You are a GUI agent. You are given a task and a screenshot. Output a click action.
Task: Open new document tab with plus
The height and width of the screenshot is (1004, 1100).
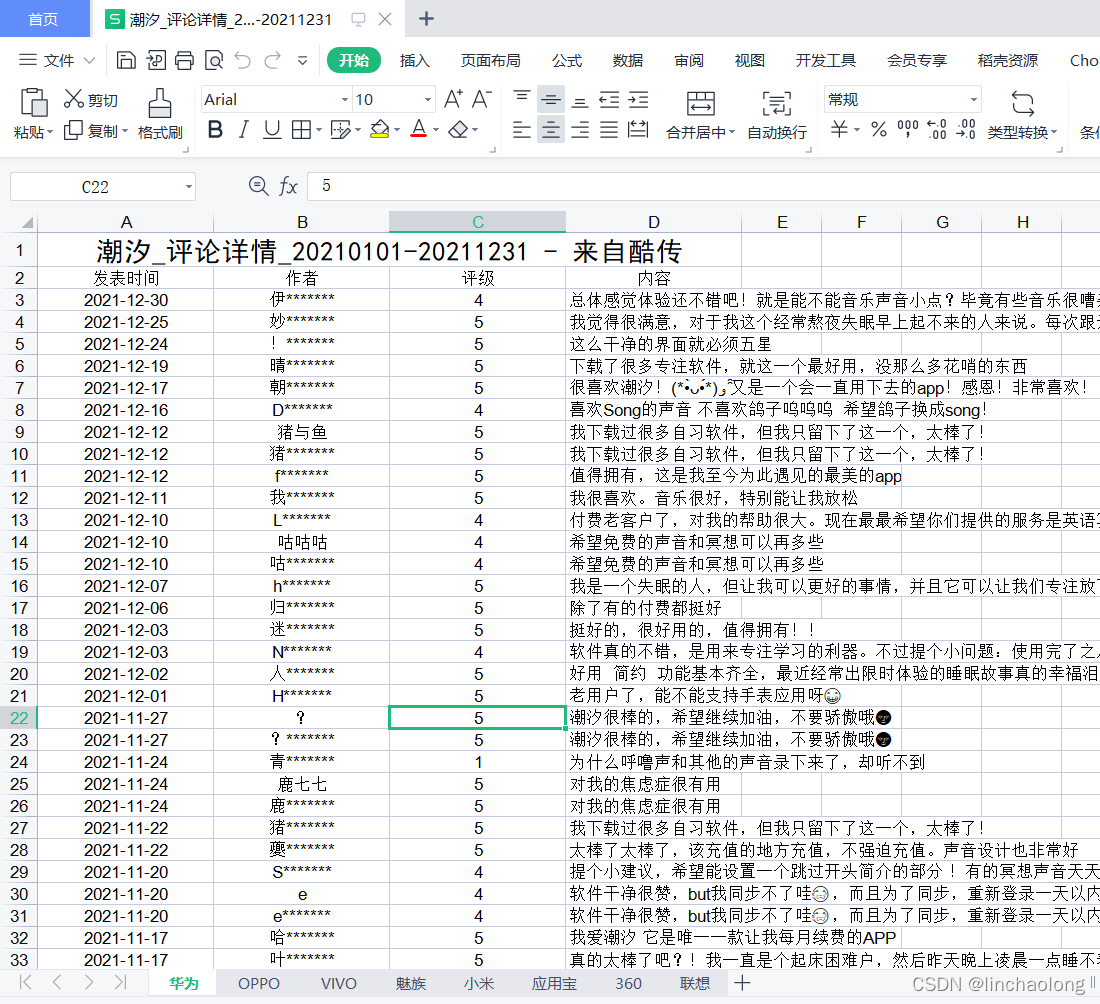pos(426,19)
